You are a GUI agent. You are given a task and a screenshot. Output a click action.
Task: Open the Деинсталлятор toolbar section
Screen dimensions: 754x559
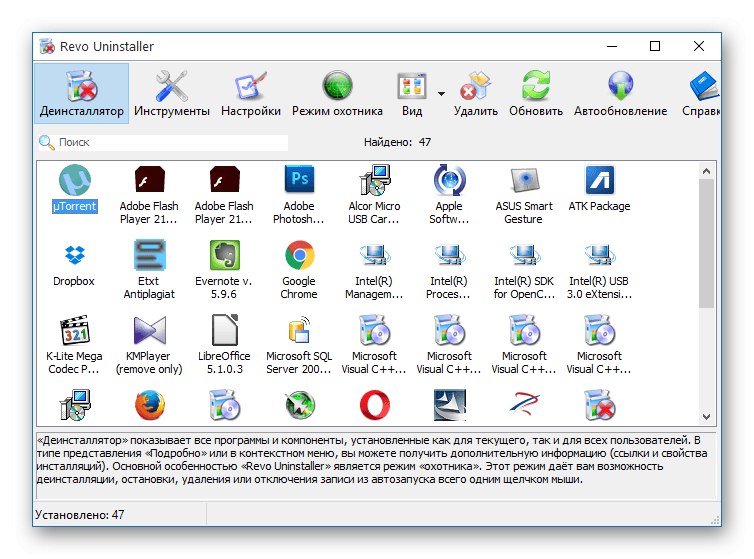82,94
